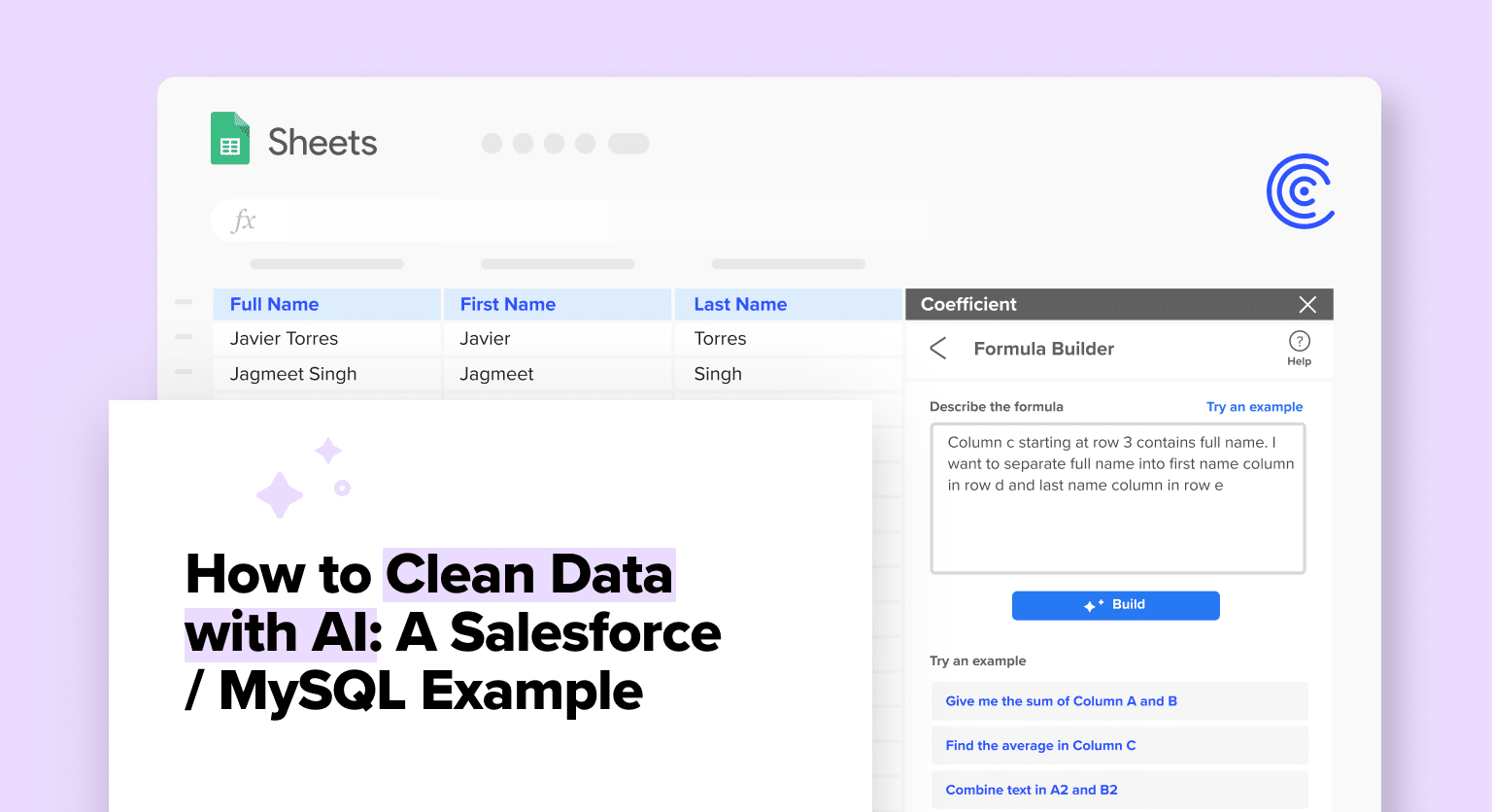Click the Formula Builder panel title
This screenshot has height=812, width=1492.
click(x=1043, y=349)
